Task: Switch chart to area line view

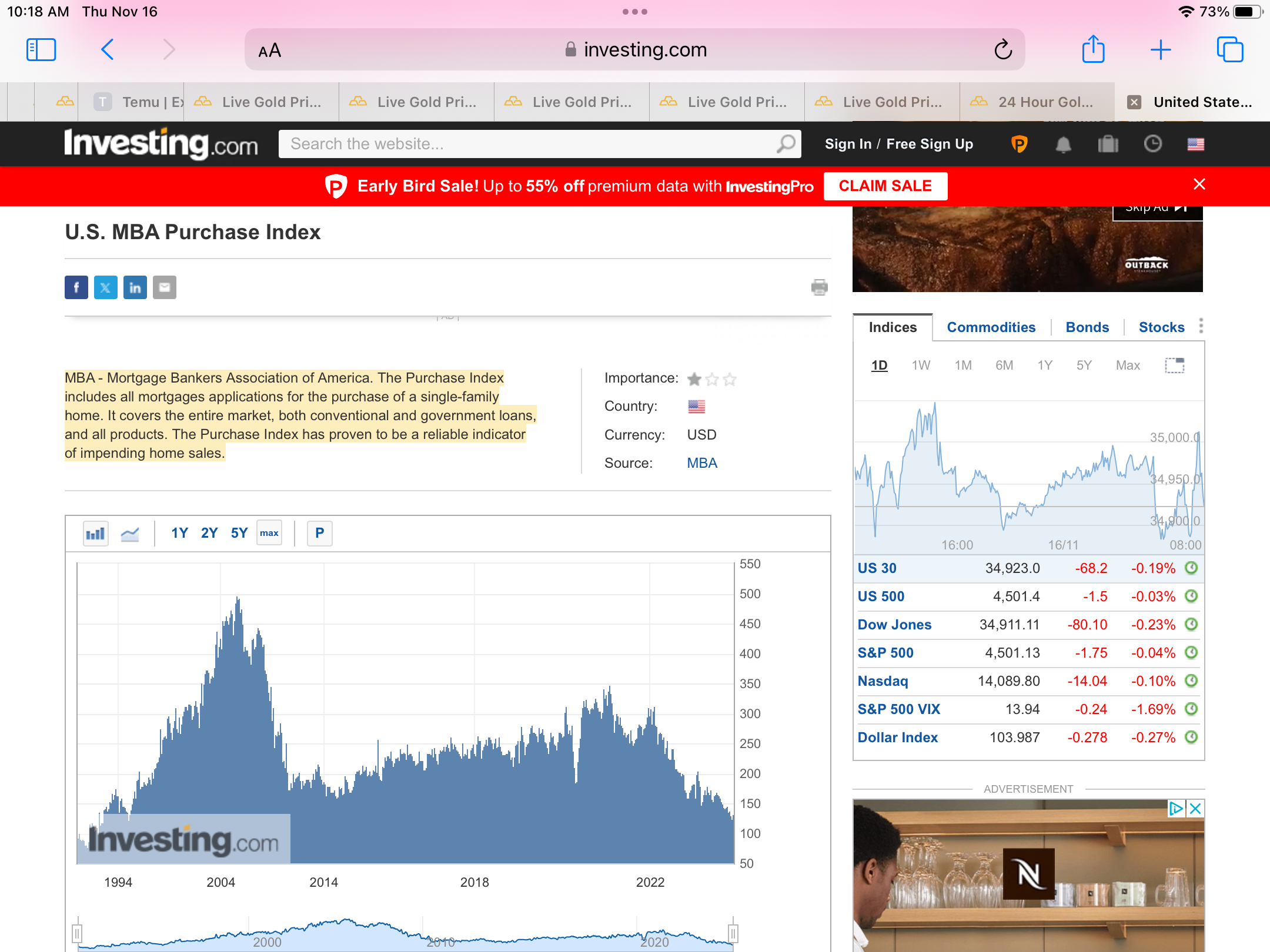Action: [129, 534]
